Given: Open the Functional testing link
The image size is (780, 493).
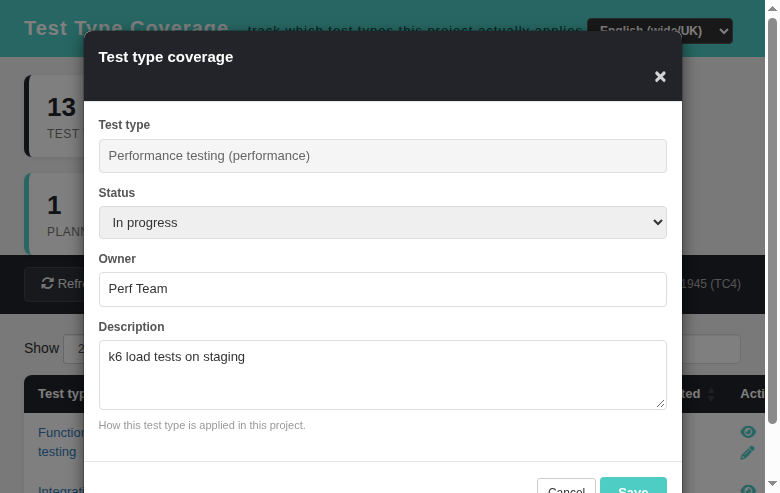Looking at the screenshot, I should (61, 442).
